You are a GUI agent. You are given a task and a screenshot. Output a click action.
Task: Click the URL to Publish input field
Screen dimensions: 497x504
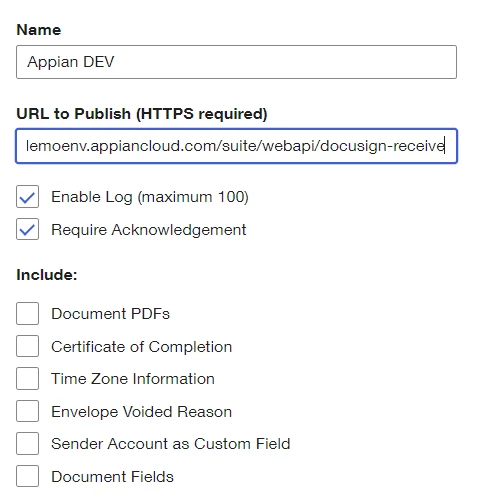pyautogui.click(x=236, y=146)
